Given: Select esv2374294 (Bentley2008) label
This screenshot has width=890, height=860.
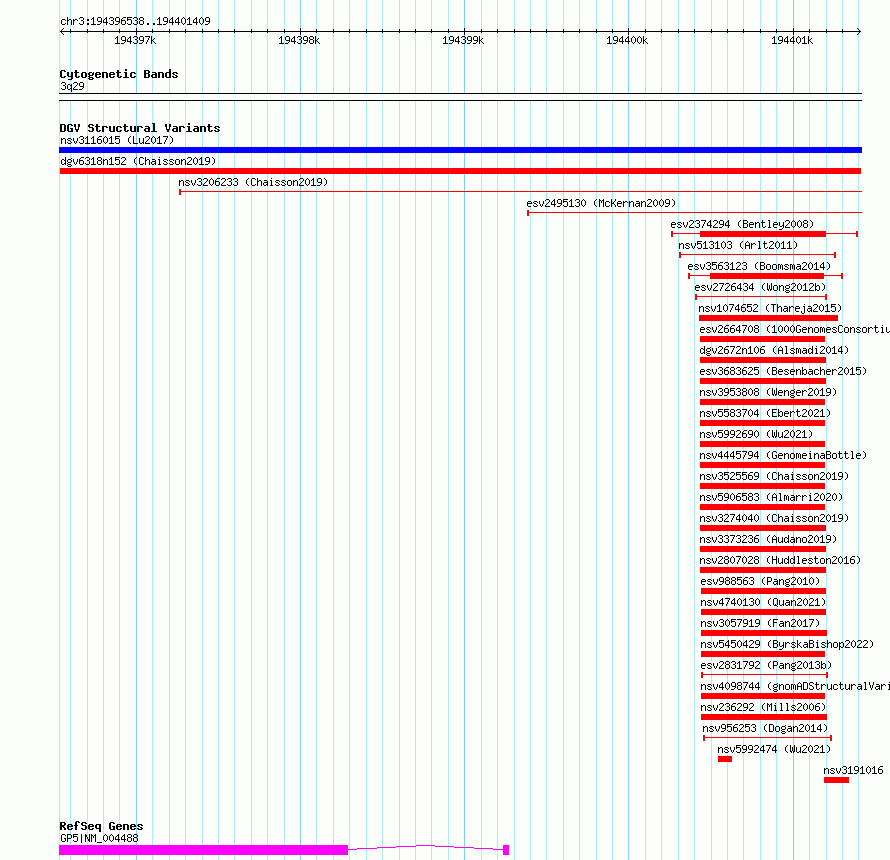Looking at the screenshot, I should tap(742, 224).
